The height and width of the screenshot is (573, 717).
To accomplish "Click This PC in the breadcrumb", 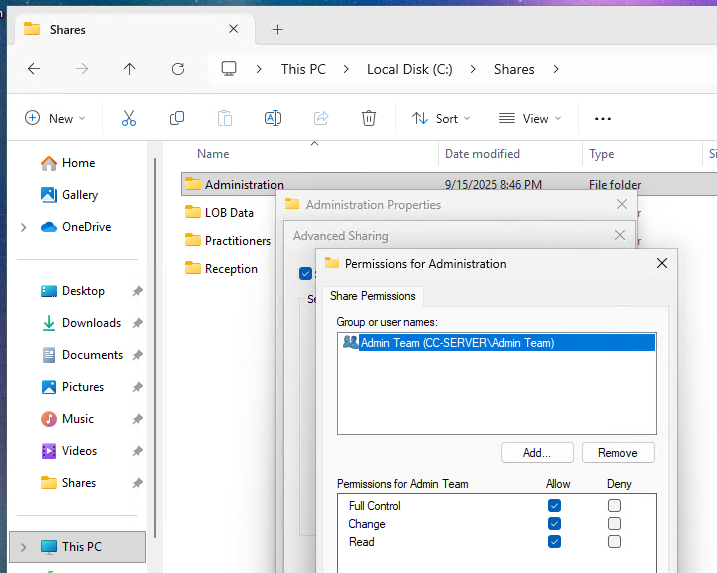I will click(303, 69).
